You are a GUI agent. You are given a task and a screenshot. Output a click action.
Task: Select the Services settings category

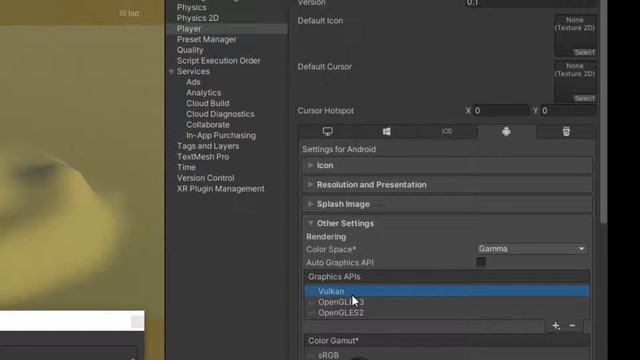(193, 71)
